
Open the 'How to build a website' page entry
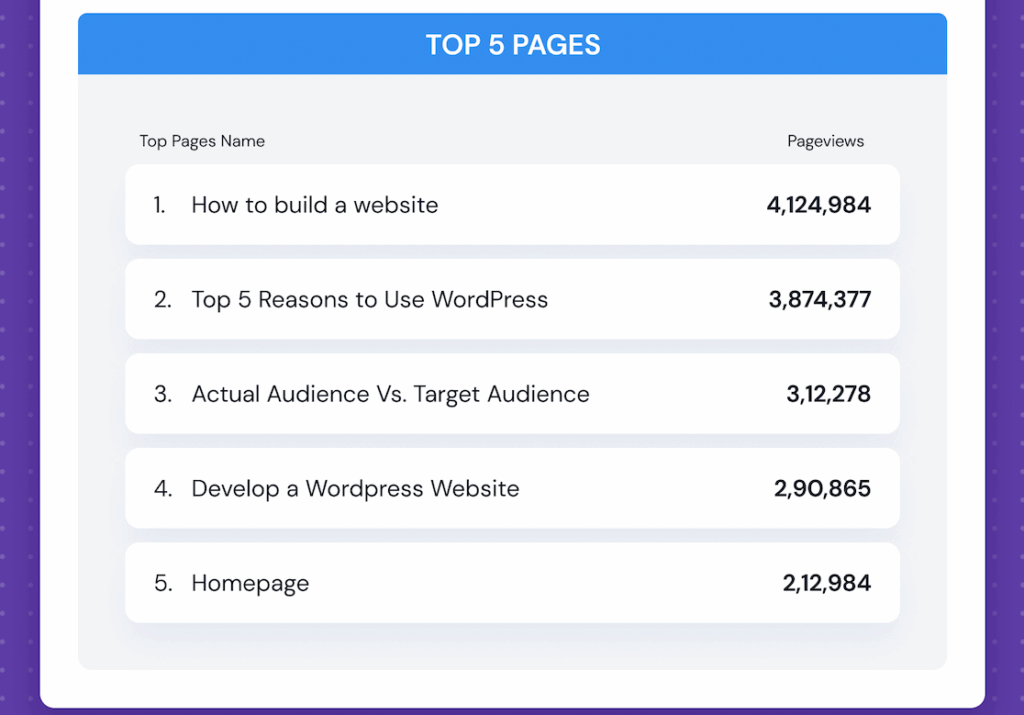click(x=314, y=205)
